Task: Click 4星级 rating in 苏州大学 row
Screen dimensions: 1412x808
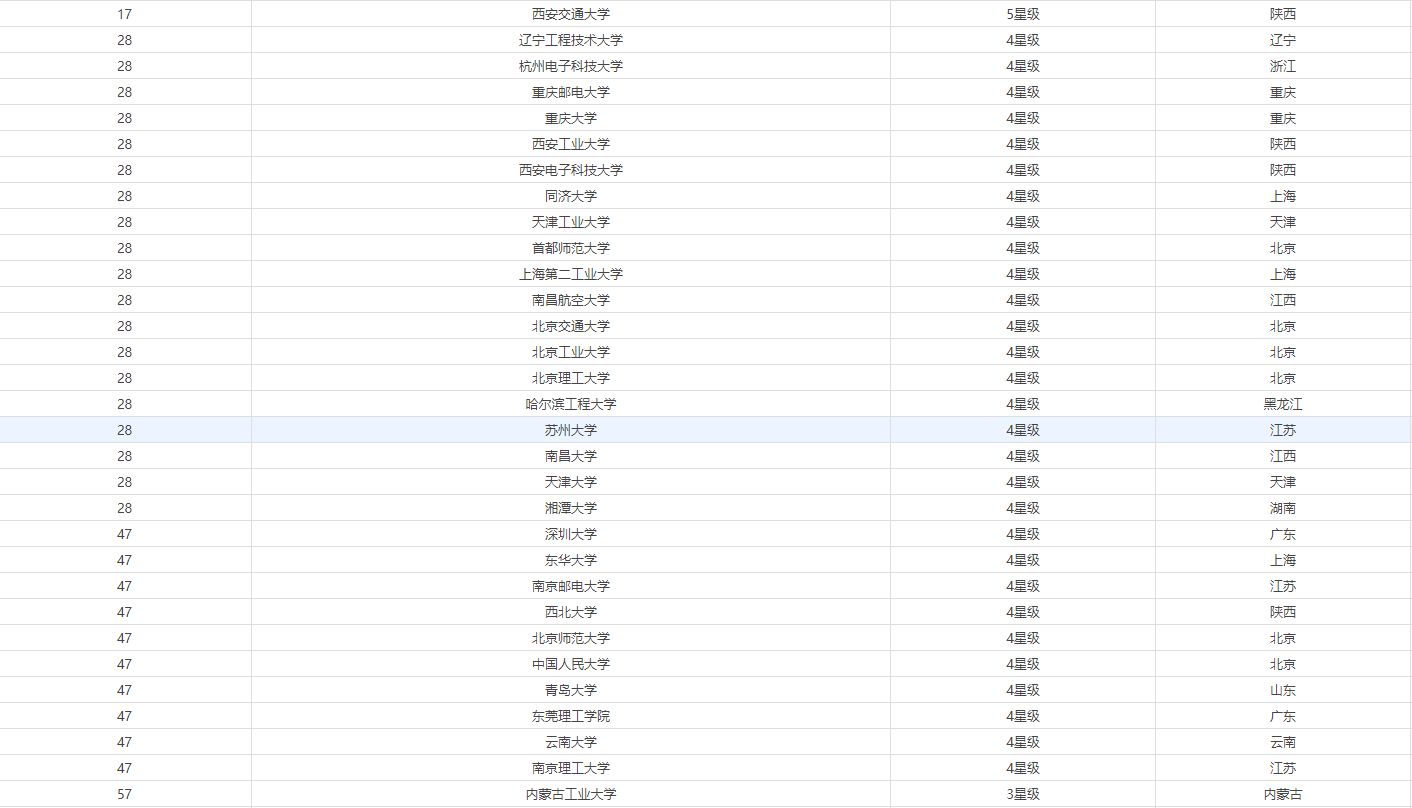Action: pos(1023,430)
